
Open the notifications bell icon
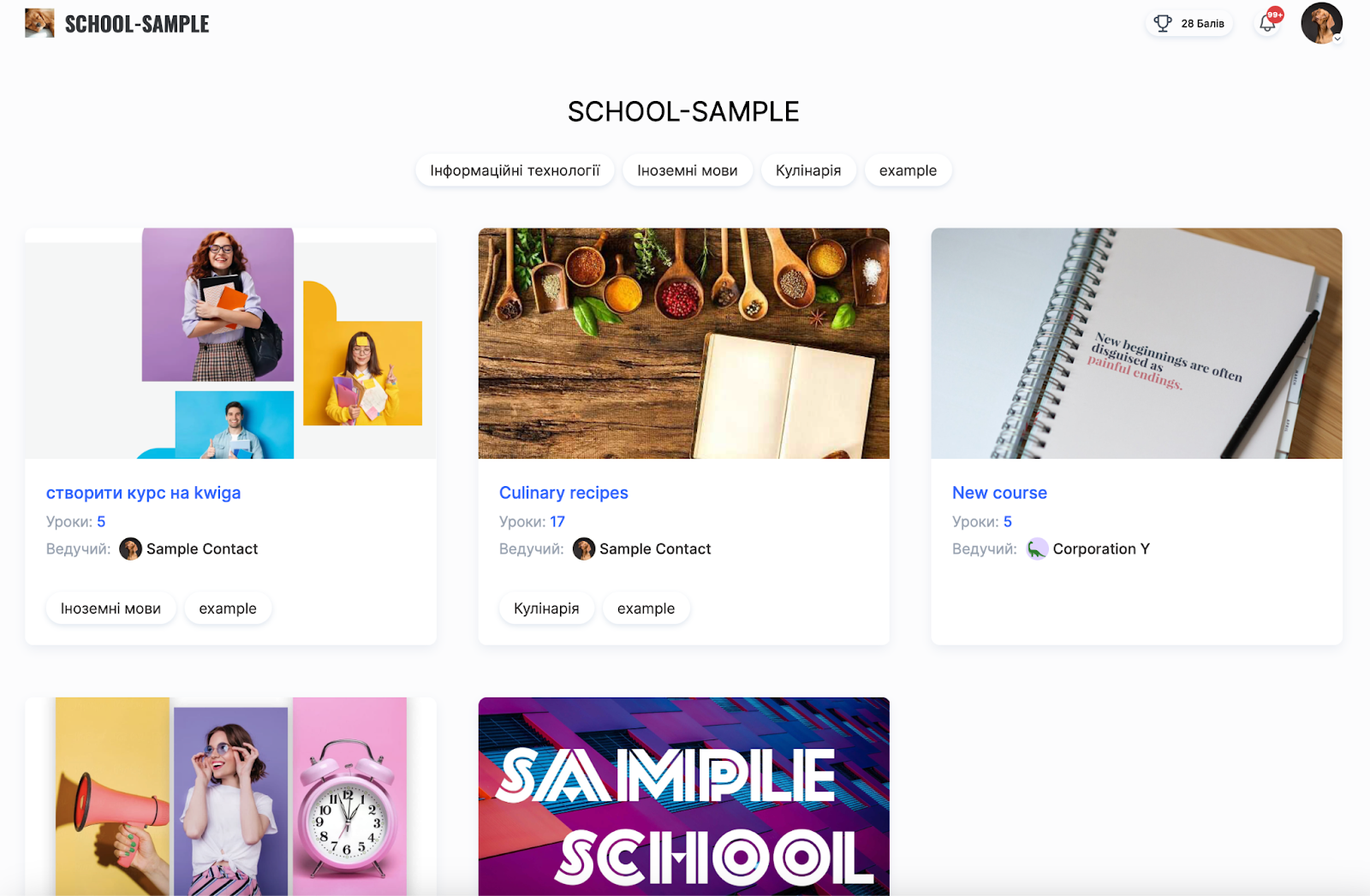(x=1267, y=24)
